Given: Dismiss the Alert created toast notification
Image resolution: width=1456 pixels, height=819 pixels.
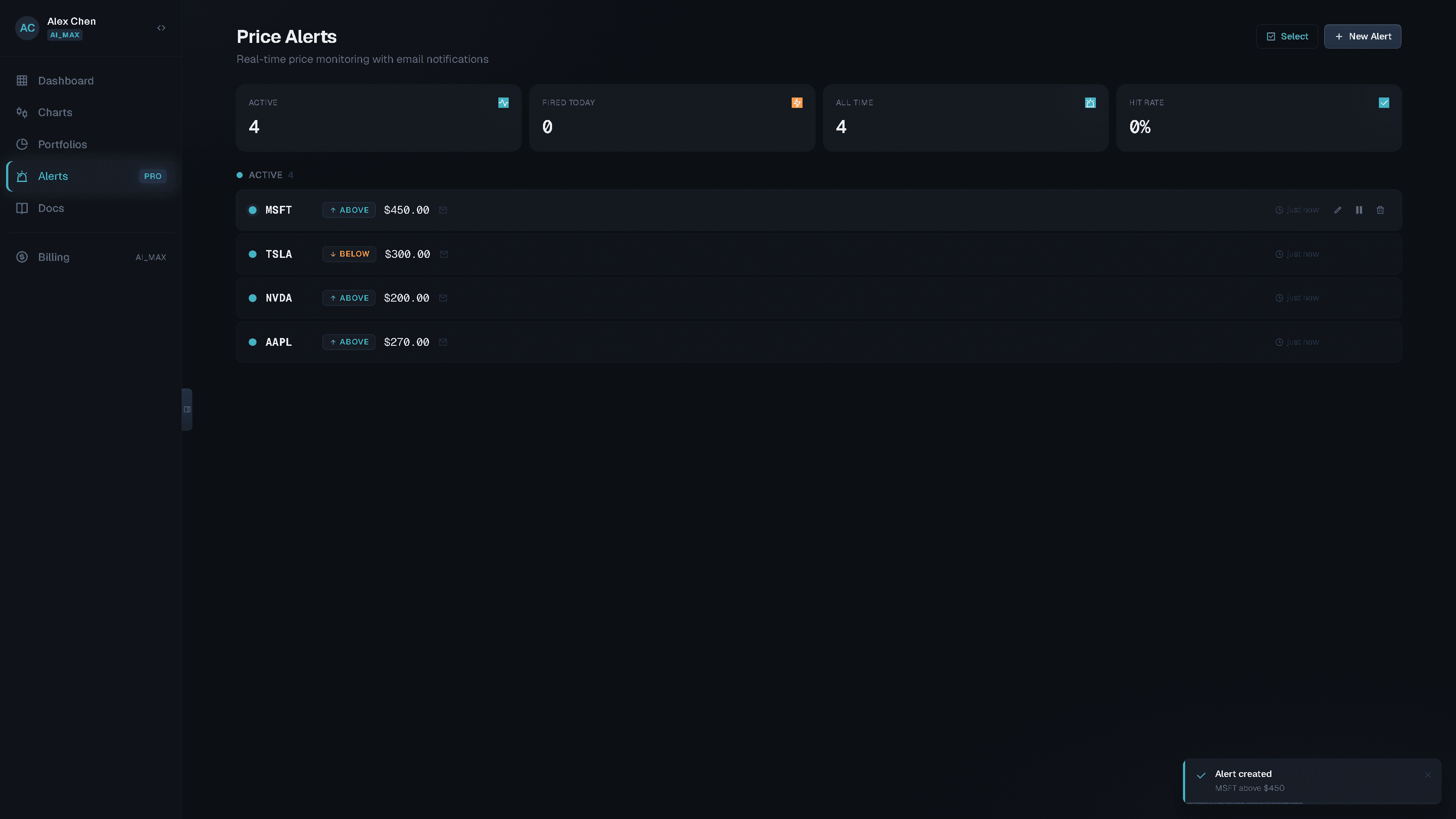Looking at the screenshot, I should [1427, 775].
